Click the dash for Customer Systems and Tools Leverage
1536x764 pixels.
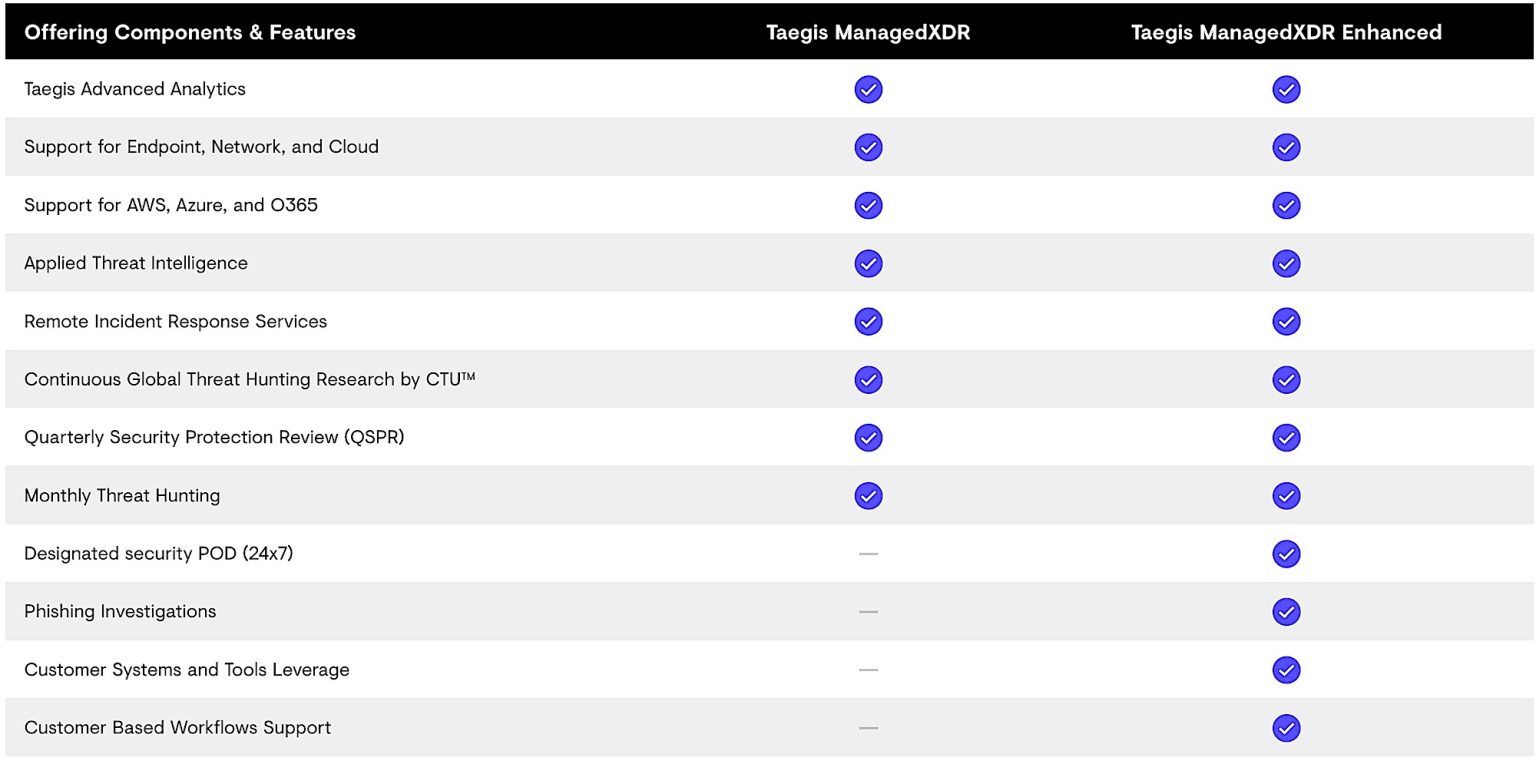click(868, 669)
